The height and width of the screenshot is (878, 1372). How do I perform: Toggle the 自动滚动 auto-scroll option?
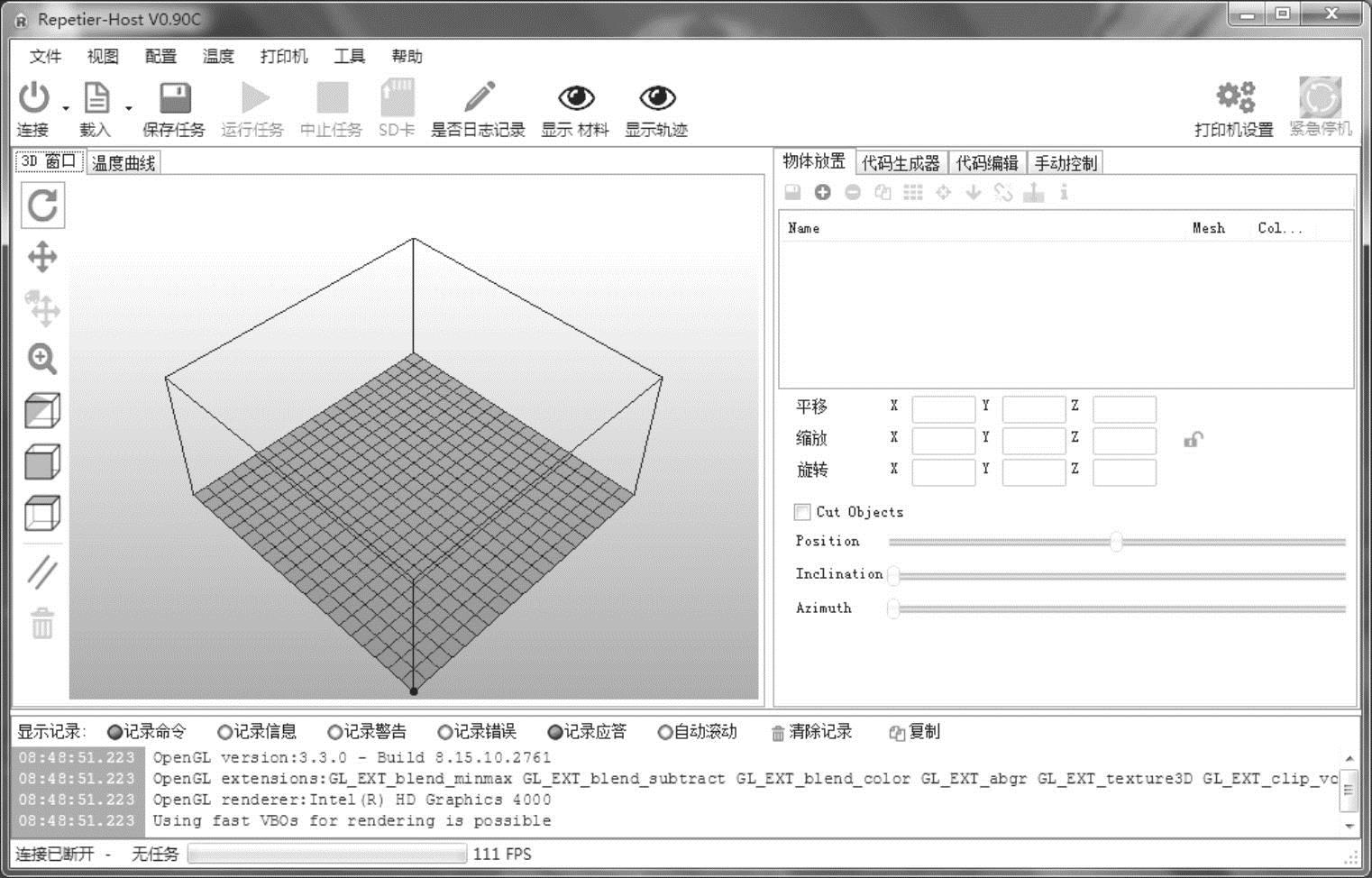tap(698, 731)
